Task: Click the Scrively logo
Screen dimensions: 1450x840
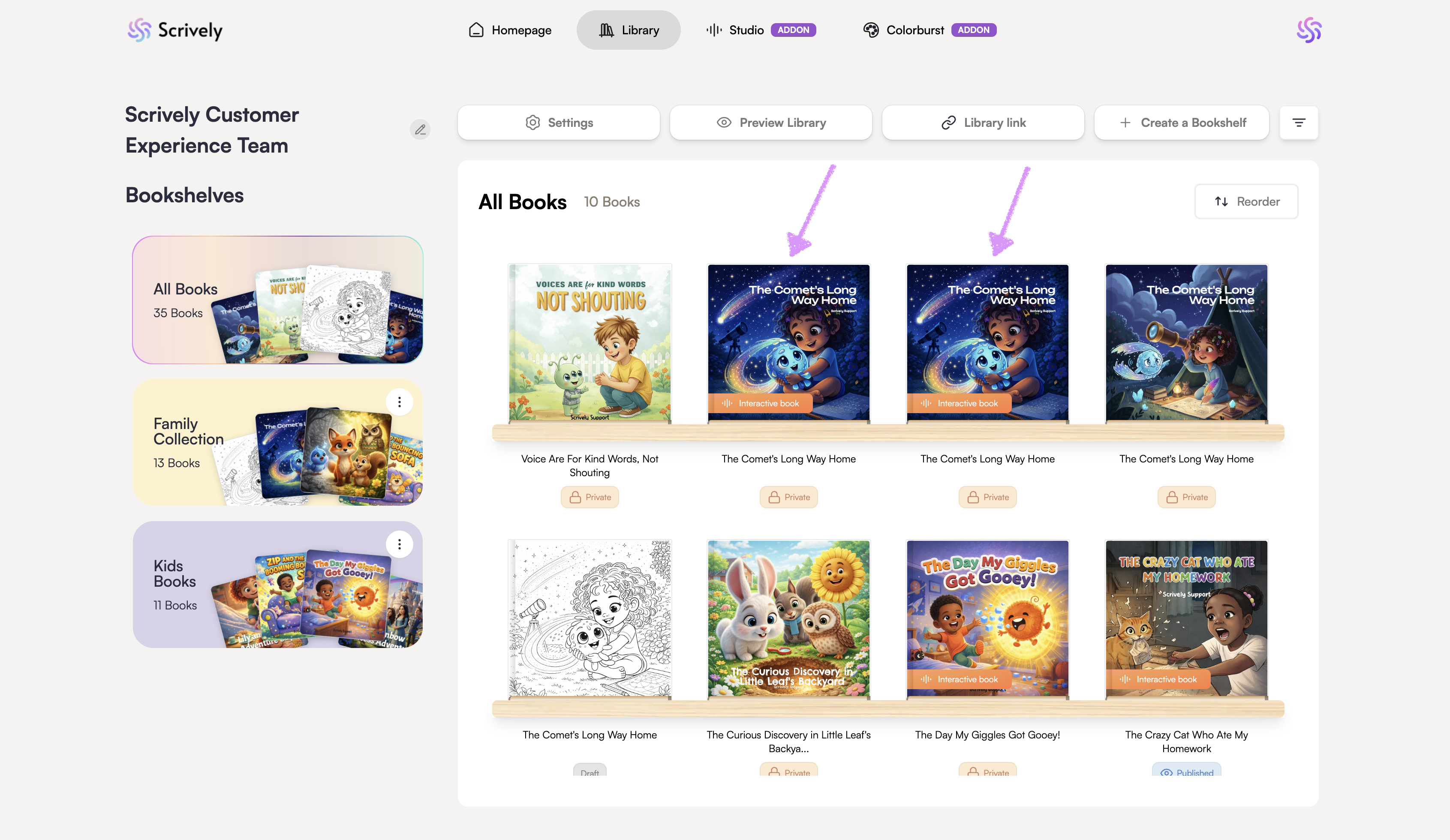Action: [x=175, y=30]
